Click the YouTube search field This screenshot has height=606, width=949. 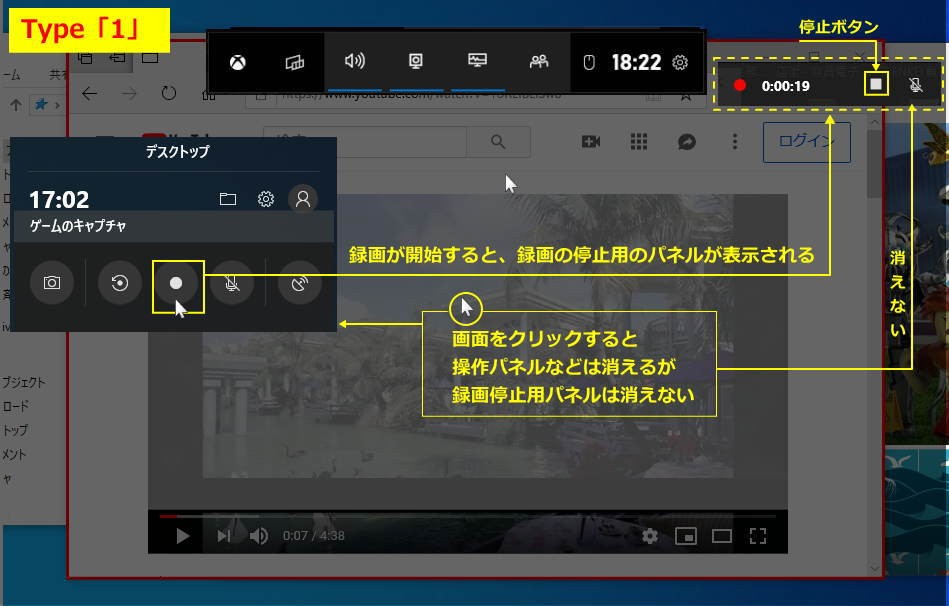coord(365,142)
